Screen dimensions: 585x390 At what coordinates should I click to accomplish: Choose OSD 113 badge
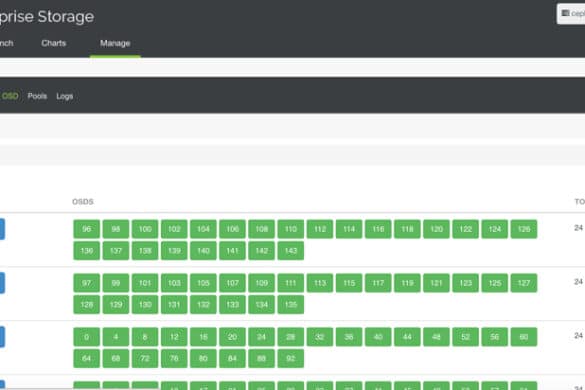click(320, 283)
